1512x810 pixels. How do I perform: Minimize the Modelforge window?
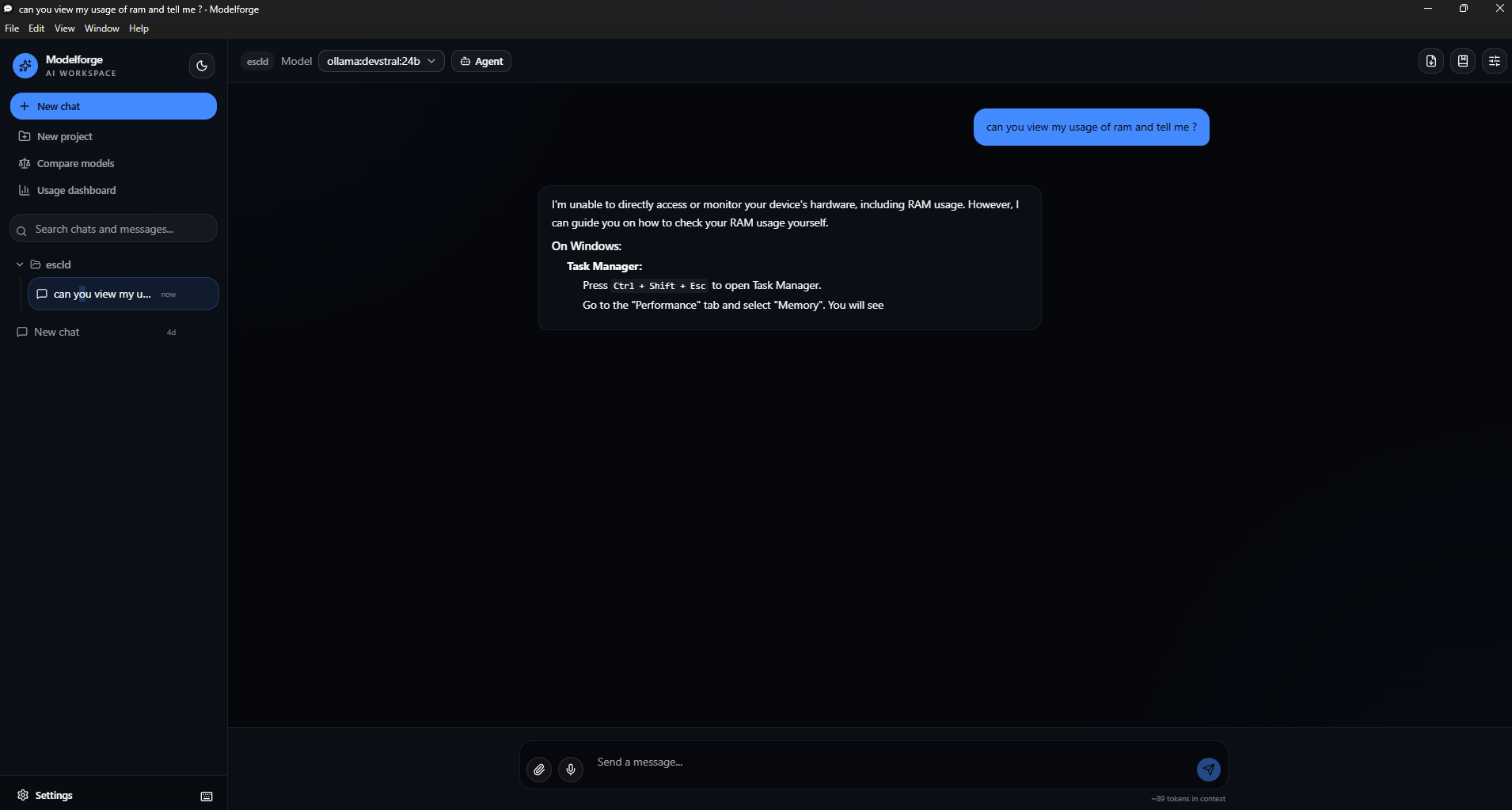1428,9
